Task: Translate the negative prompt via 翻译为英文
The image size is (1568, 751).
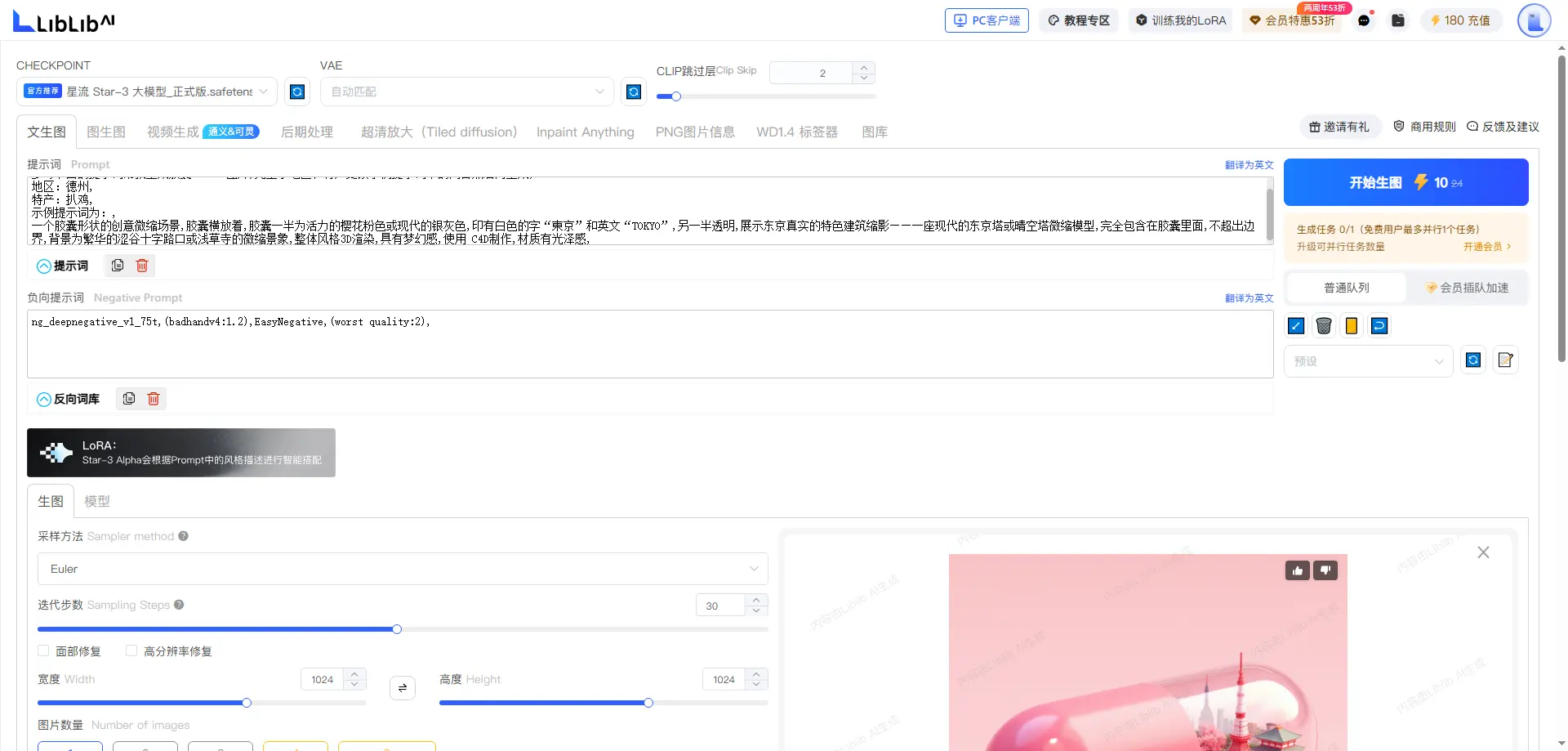Action: (x=1249, y=298)
